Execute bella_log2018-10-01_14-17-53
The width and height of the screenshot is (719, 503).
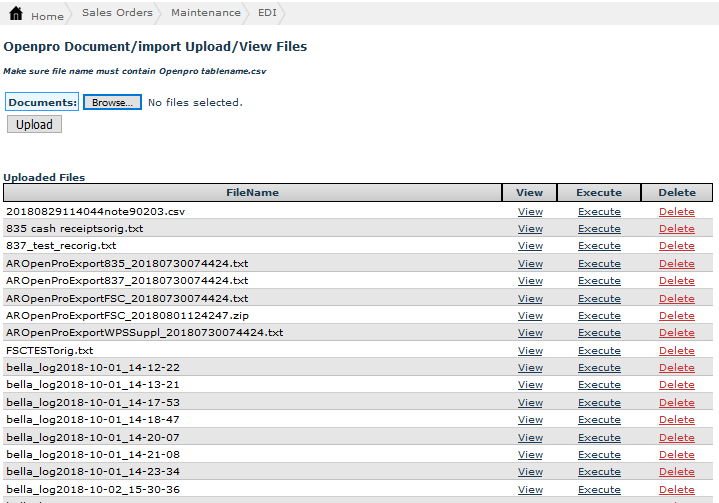(599, 402)
